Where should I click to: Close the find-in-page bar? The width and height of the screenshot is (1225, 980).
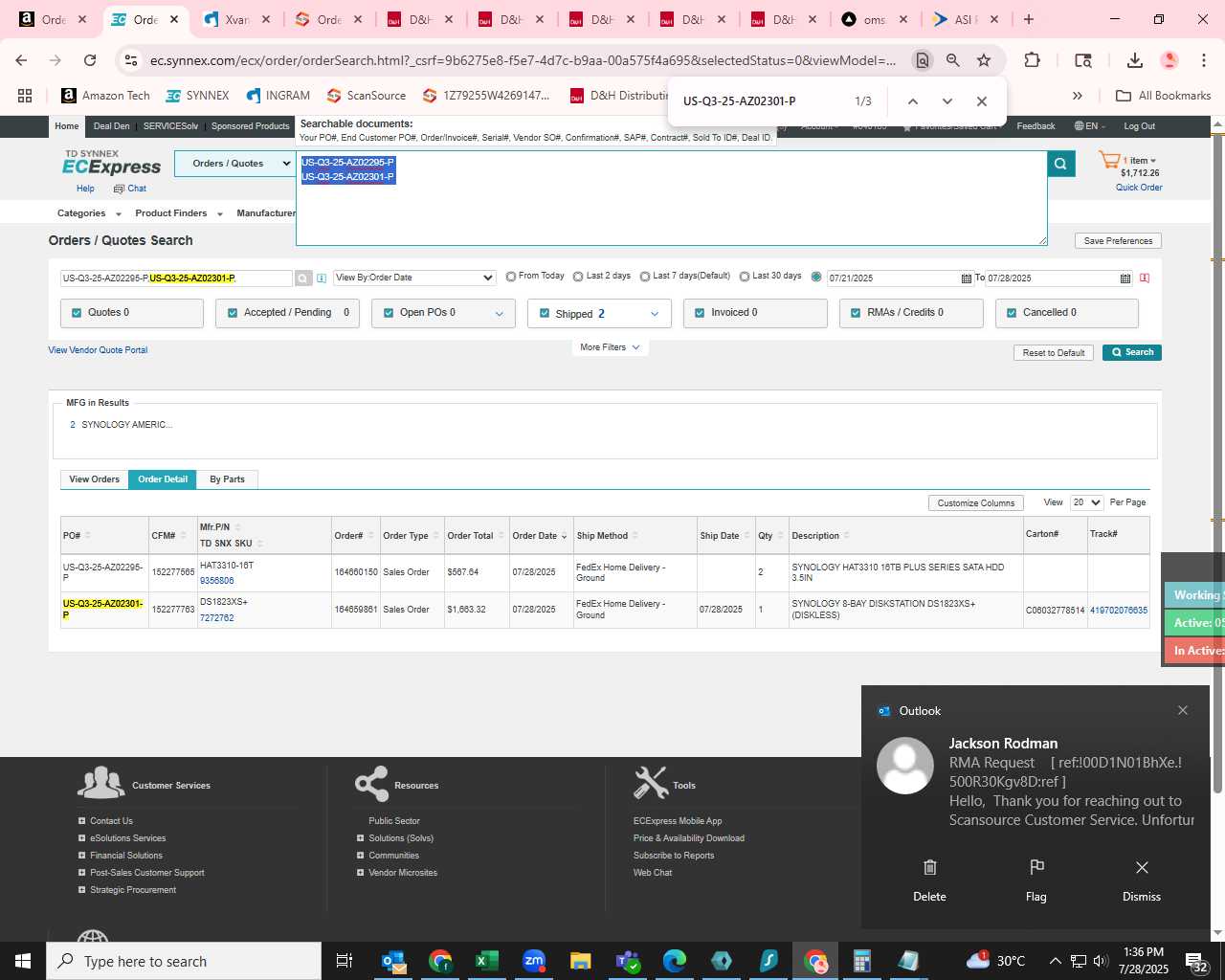click(982, 101)
